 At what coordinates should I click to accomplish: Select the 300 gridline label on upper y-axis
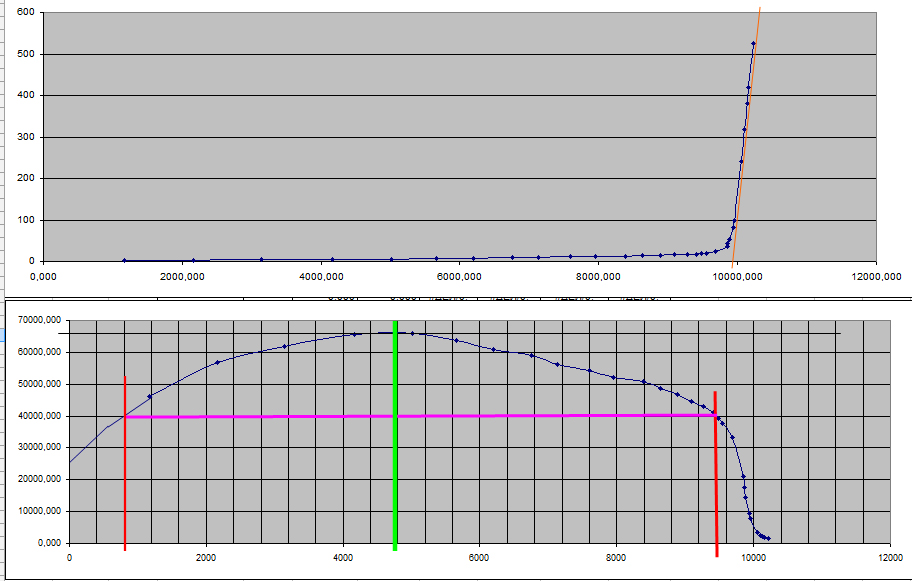coord(26,137)
